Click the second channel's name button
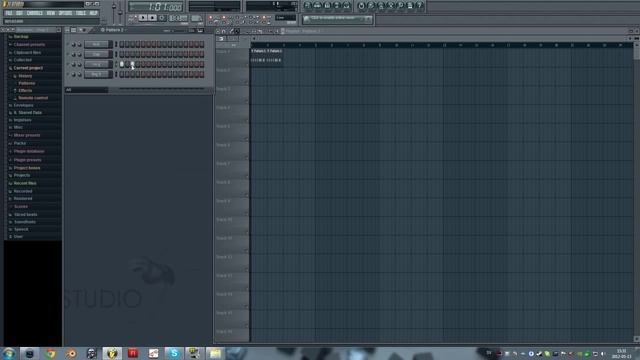640x360 pixels. pos(96,54)
